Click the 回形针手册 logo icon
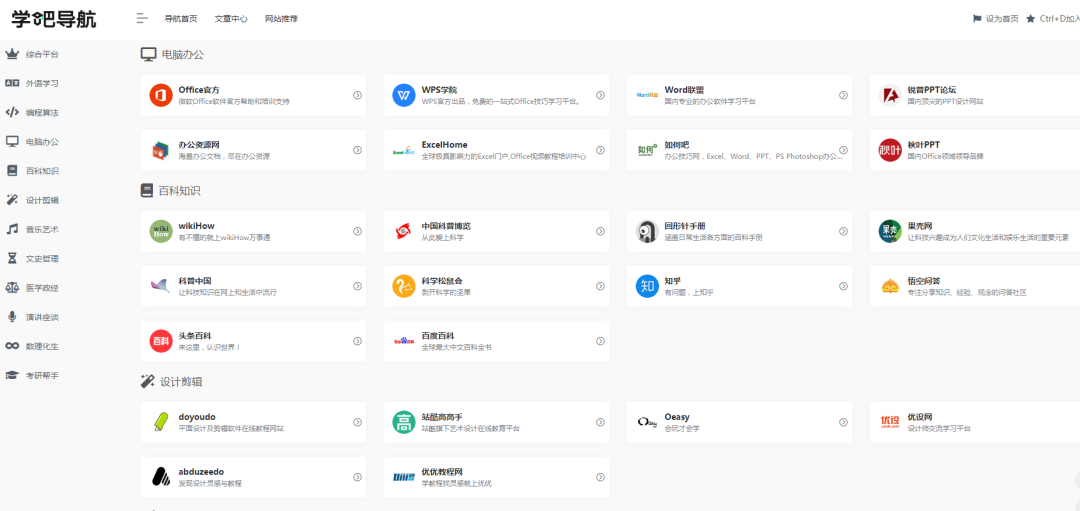 coord(647,231)
